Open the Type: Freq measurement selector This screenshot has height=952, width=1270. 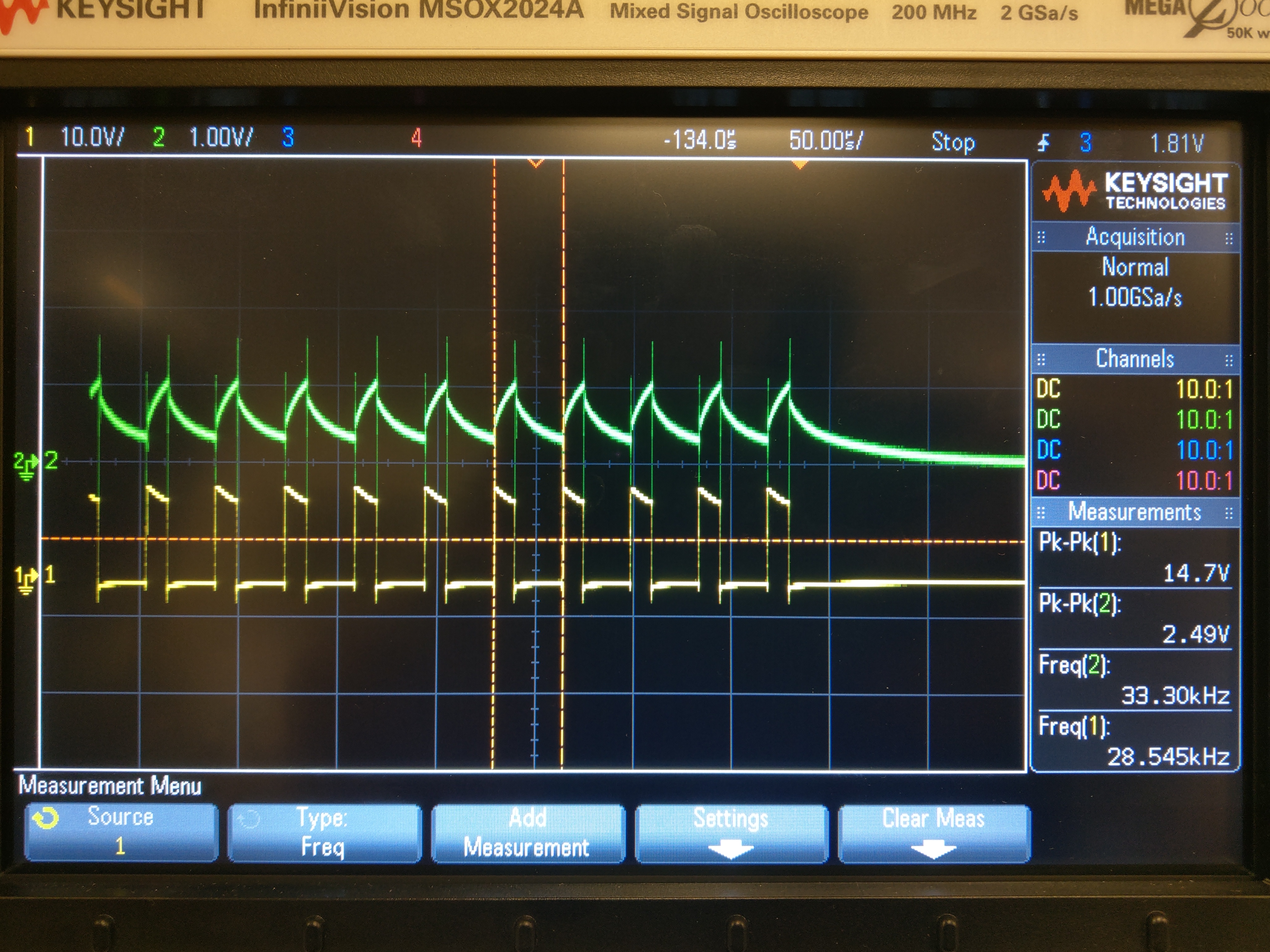(324, 833)
